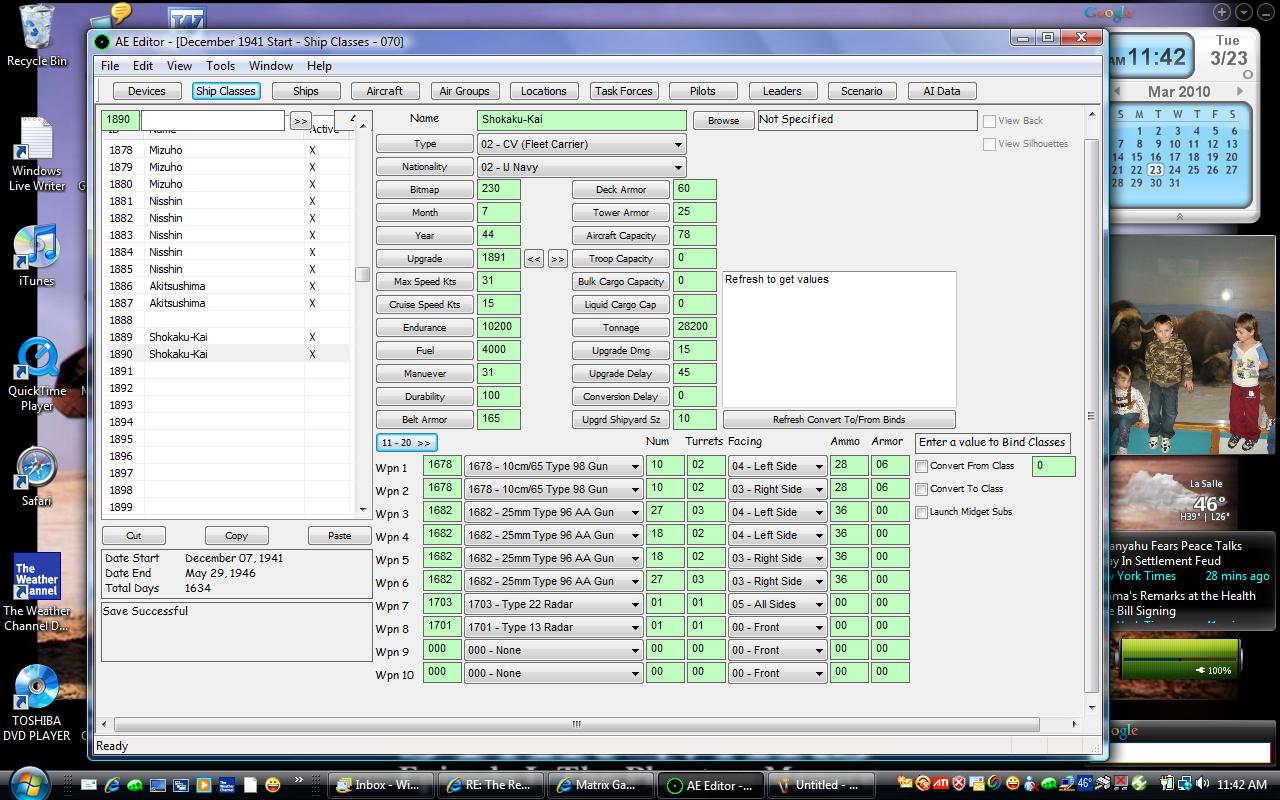Open the Recycle Bin desktop icon
The width and height of the screenshot is (1280, 800).
[36, 36]
